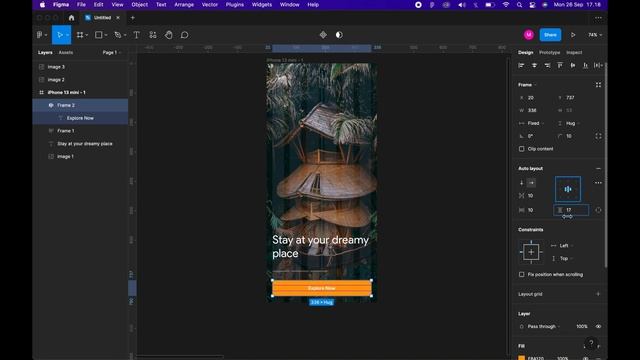Switch to the Inspect tab
This screenshot has height=360, width=640.
click(574, 53)
